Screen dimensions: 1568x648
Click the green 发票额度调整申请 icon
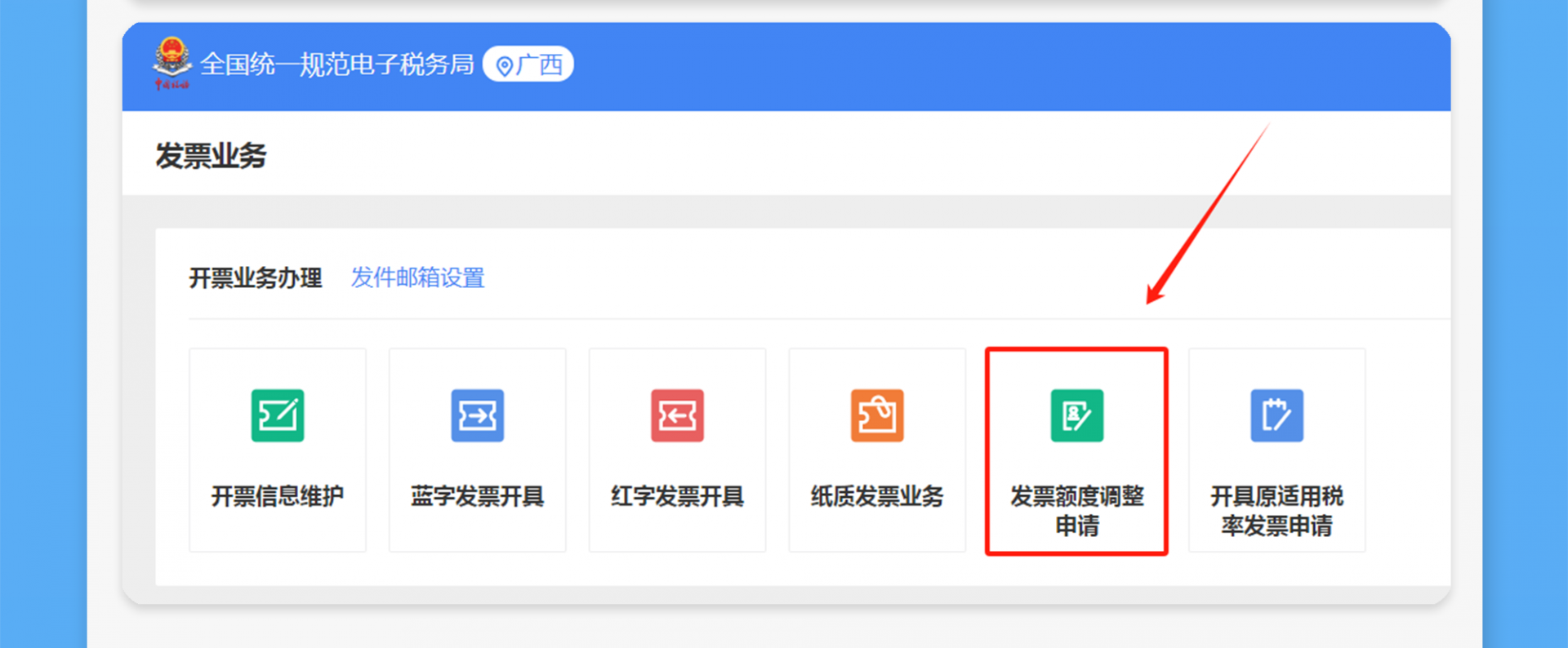tap(1076, 415)
